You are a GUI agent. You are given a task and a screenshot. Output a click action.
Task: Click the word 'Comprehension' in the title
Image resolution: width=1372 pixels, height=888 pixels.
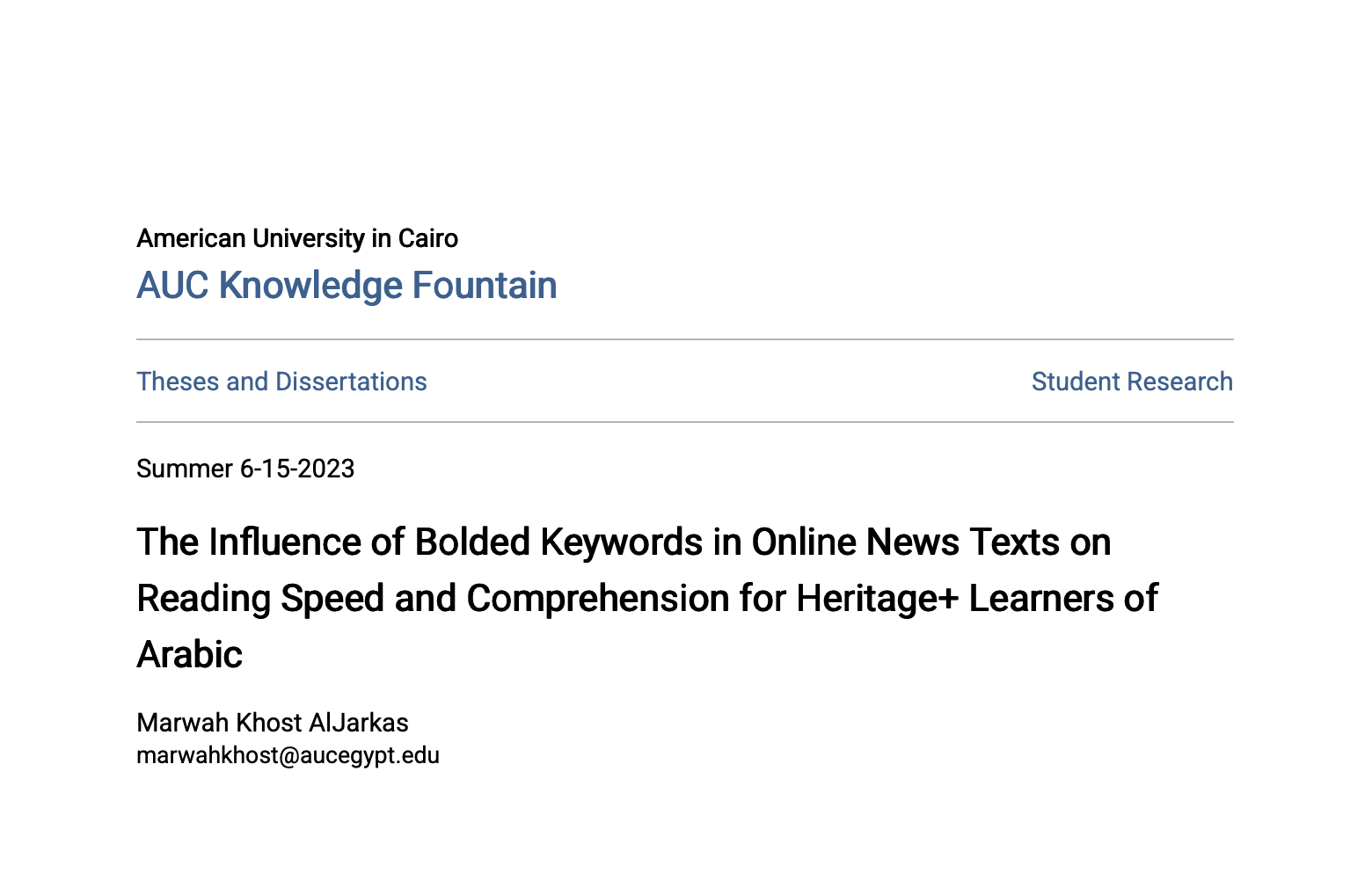click(597, 599)
